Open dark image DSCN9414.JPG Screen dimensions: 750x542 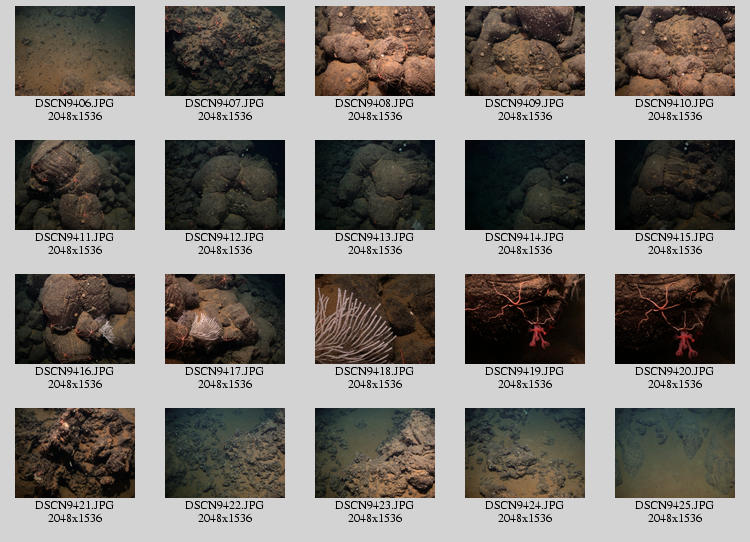pyautogui.click(x=525, y=185)
